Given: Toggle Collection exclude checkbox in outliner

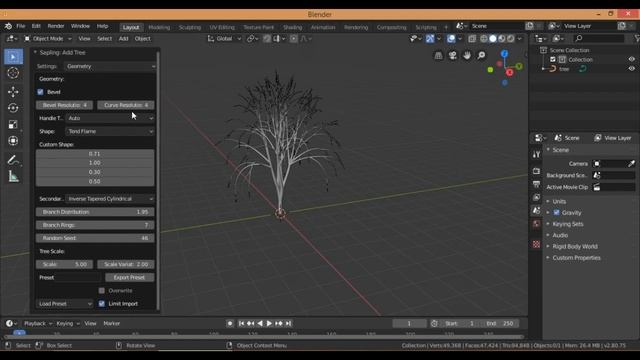Looking at the screenshot, I should coord(553,60).
